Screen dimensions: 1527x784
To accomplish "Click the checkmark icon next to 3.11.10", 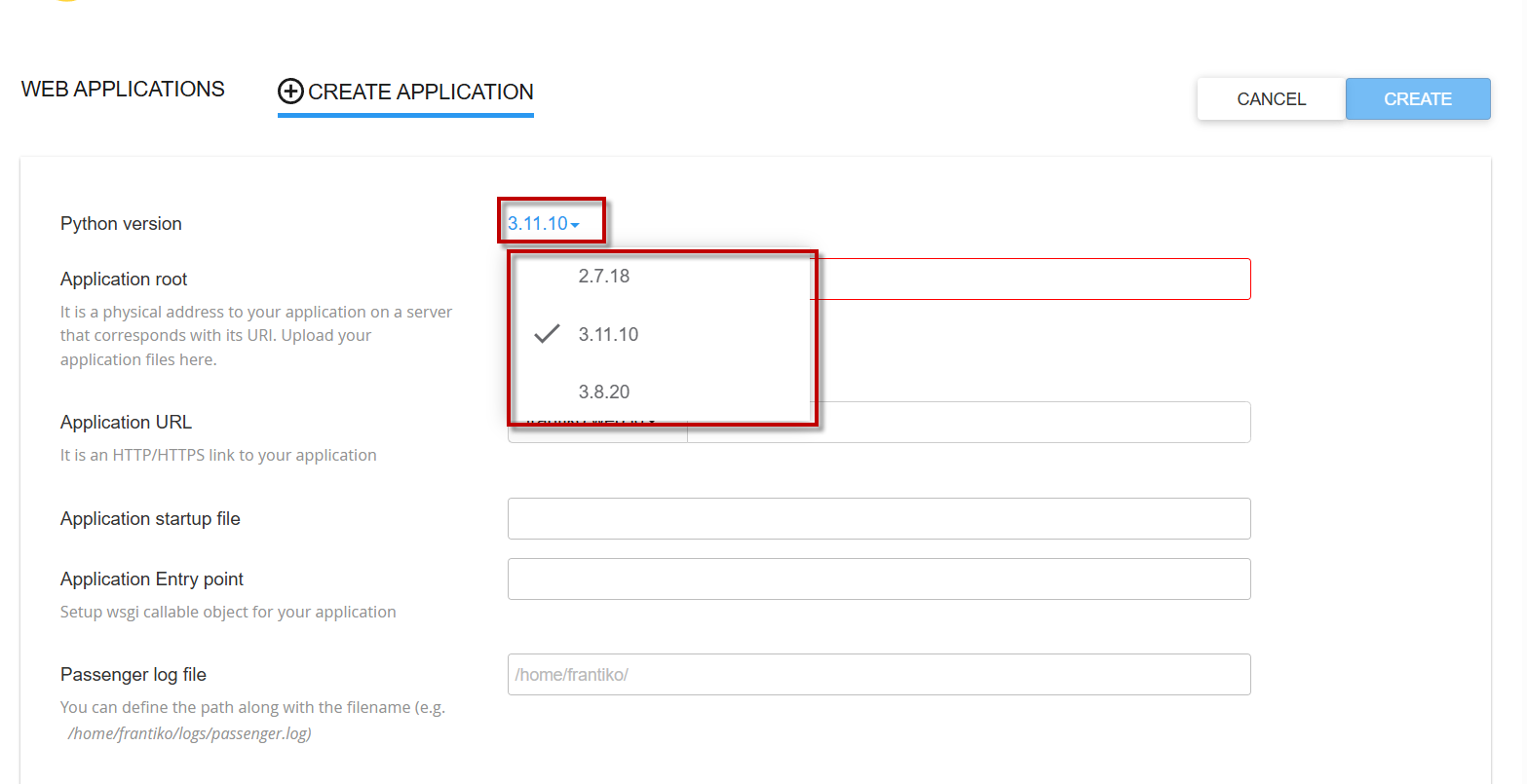I will coord(547,334).
